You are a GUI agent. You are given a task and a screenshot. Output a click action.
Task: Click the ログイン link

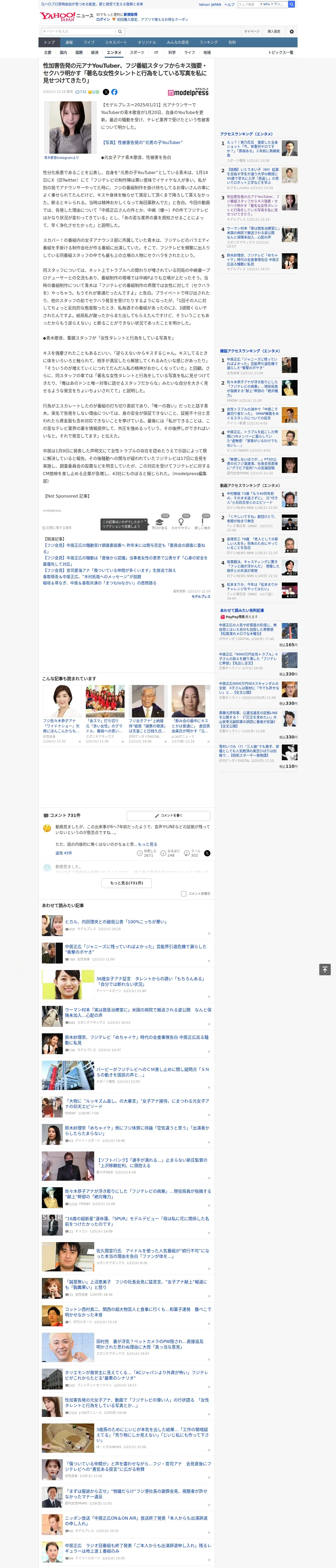coord(103,20)
